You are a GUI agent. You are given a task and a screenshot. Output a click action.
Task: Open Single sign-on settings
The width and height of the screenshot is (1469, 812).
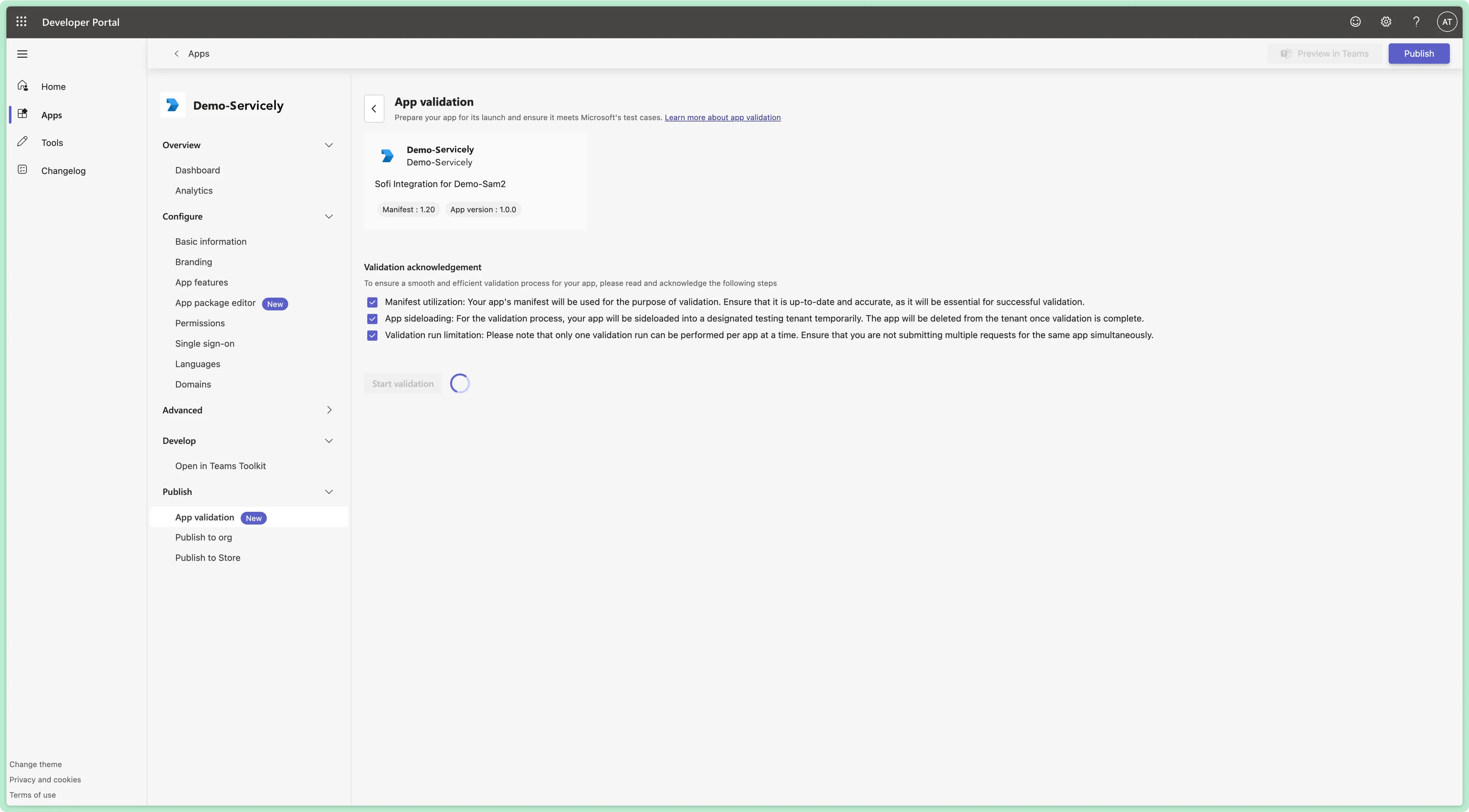[205, 343]
